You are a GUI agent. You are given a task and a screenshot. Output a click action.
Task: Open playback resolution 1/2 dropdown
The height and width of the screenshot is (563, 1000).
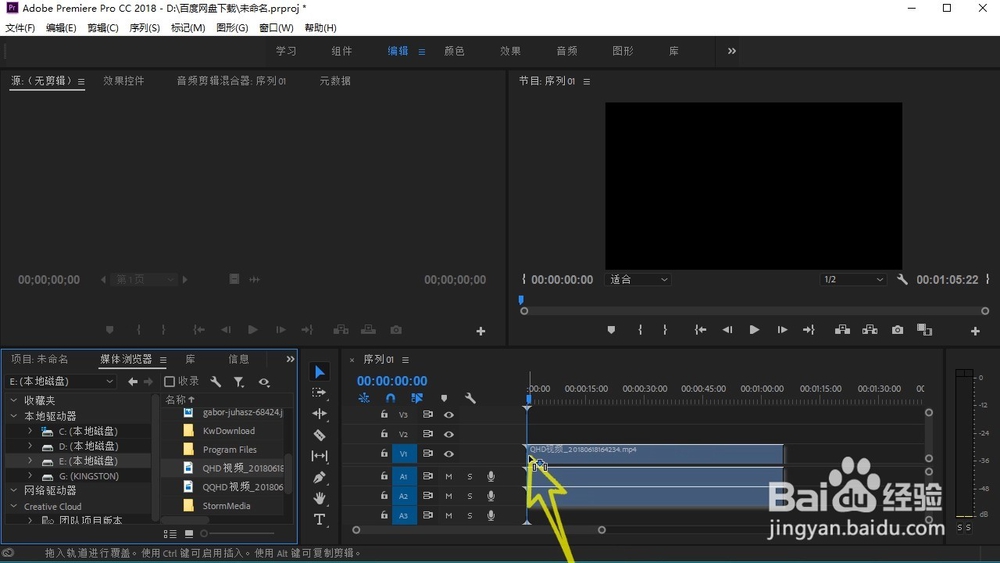pyautogui.click(x=853, y=279)
